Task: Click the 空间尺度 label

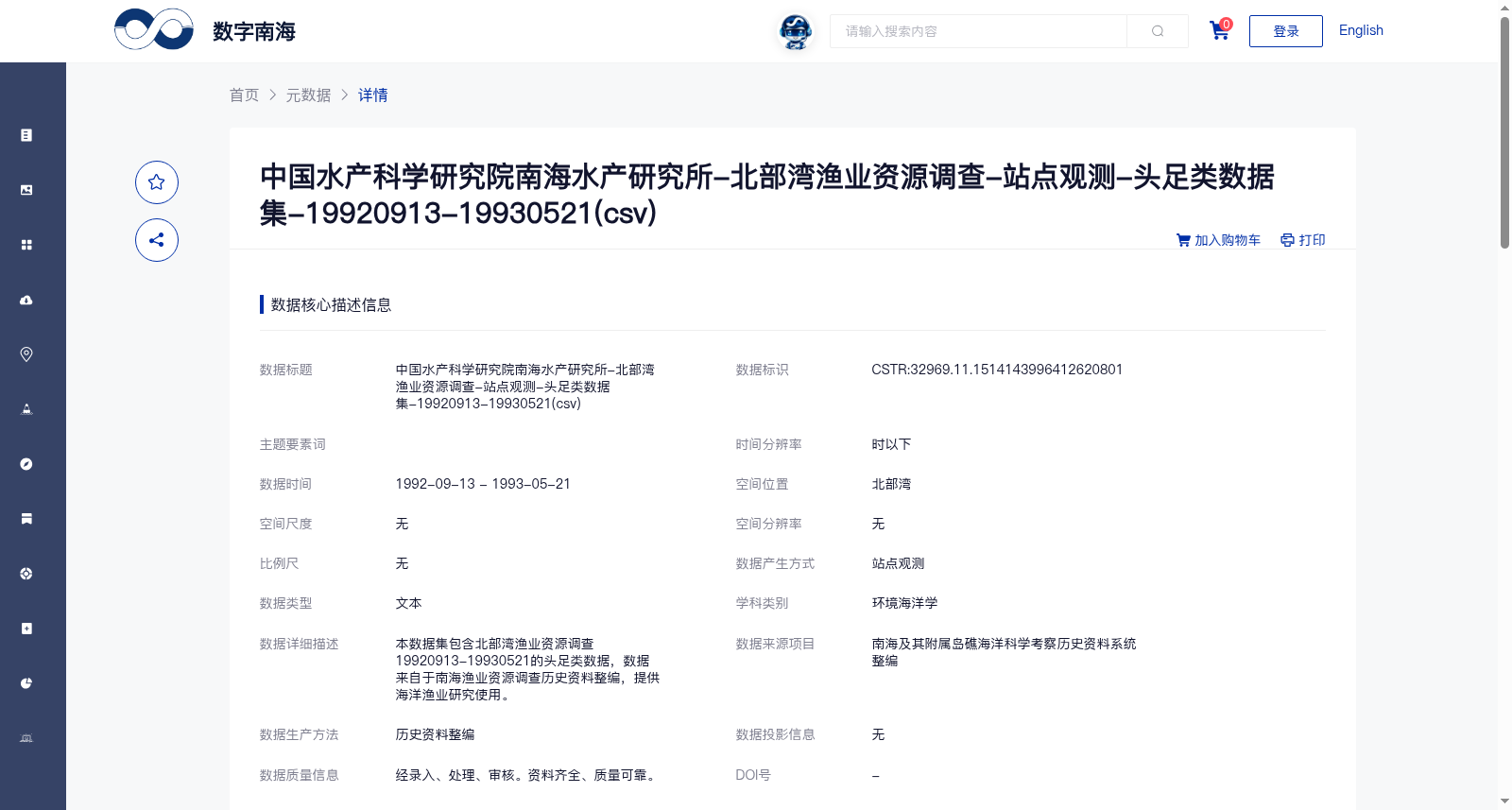Action: [285, 524]
